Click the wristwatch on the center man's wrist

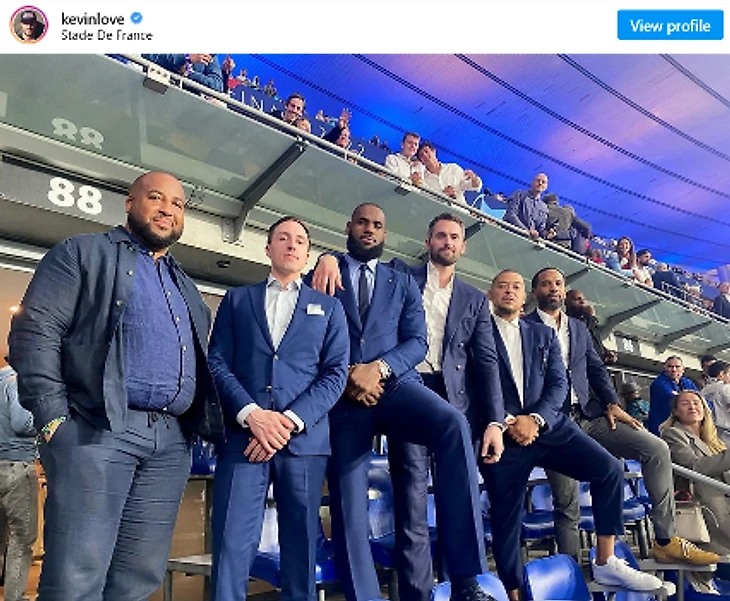(384, 370)
